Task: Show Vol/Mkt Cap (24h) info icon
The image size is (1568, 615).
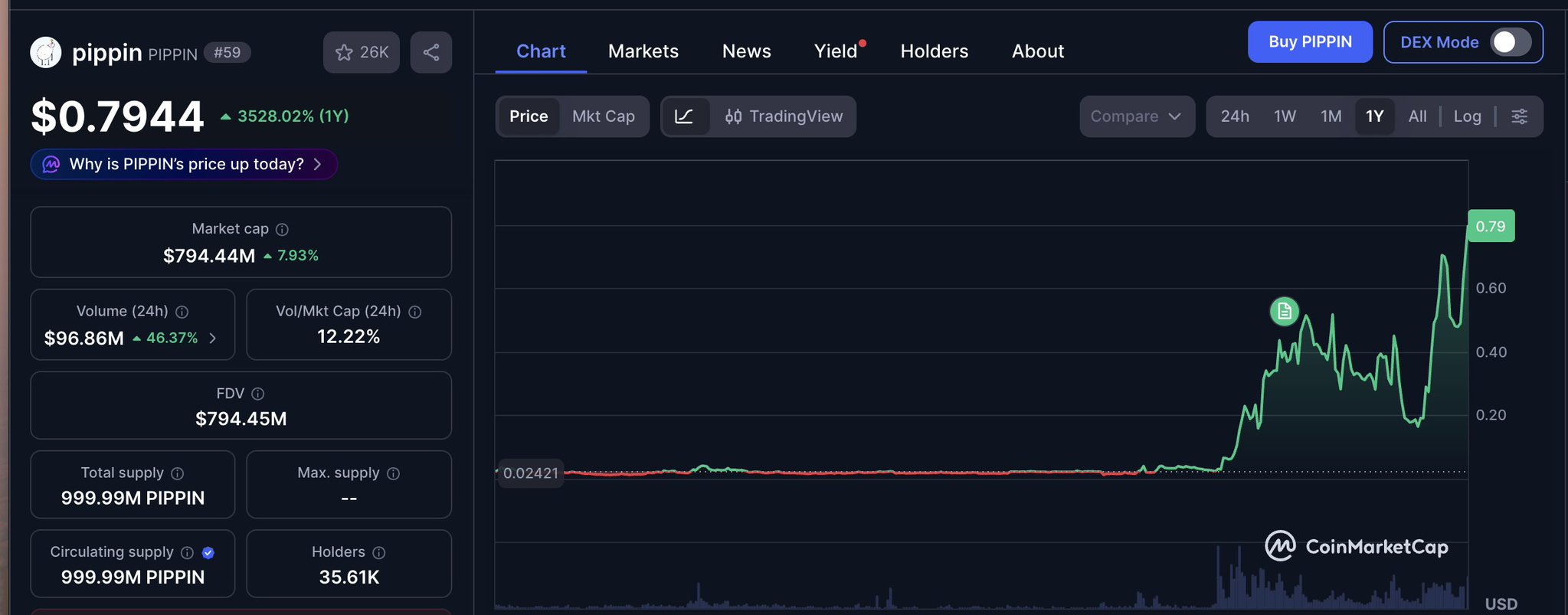Action: tap(415, 312)
